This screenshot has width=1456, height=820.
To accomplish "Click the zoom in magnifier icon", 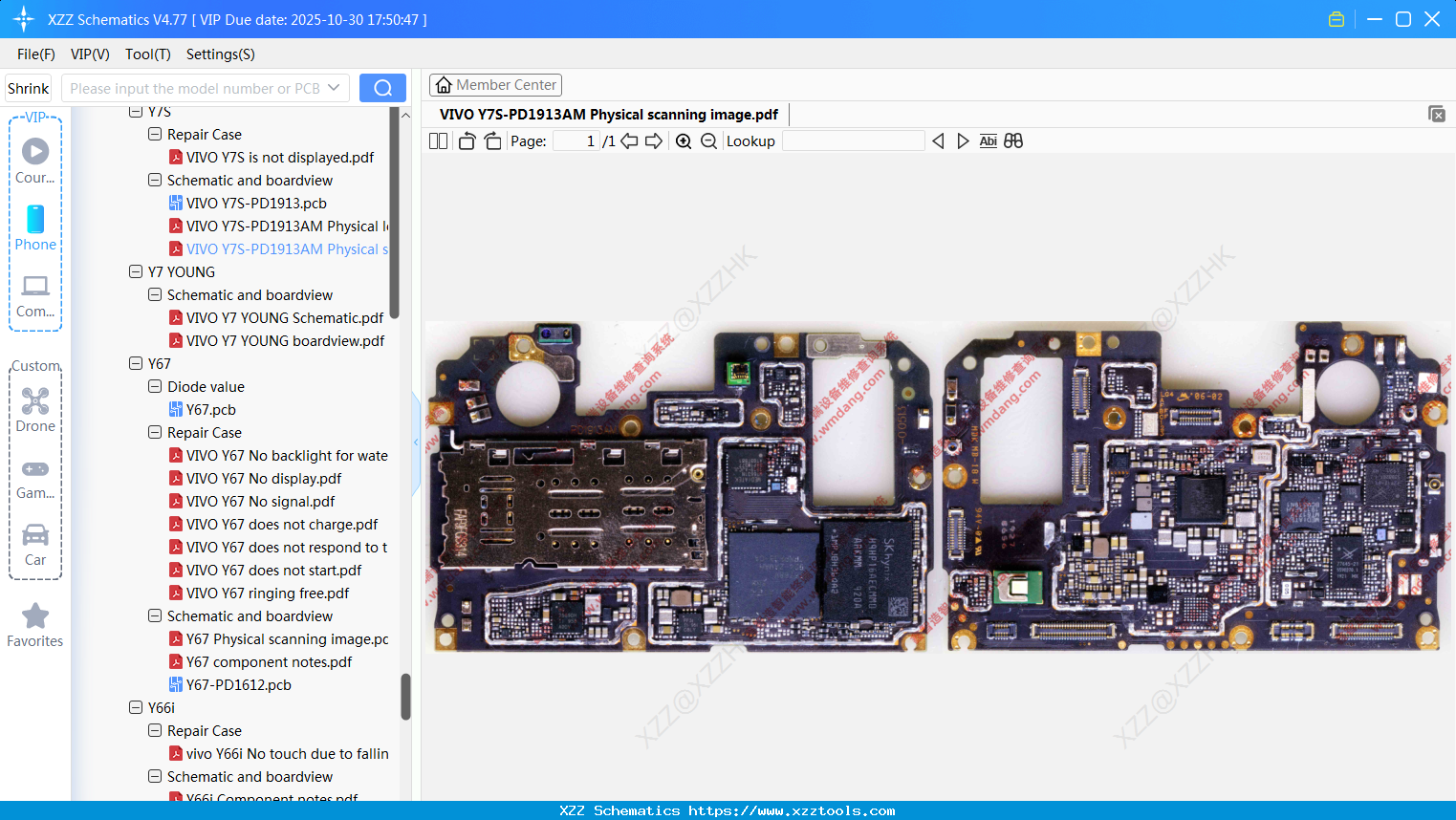I will (684, 141).
